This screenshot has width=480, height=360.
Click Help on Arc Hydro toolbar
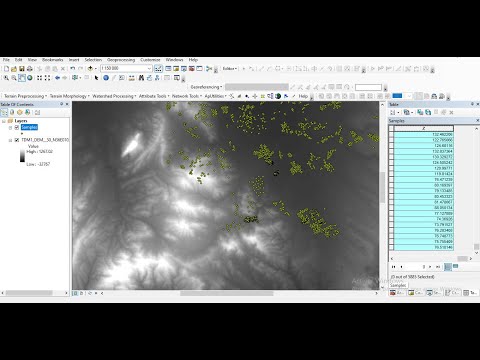click(x=303, y=96)
